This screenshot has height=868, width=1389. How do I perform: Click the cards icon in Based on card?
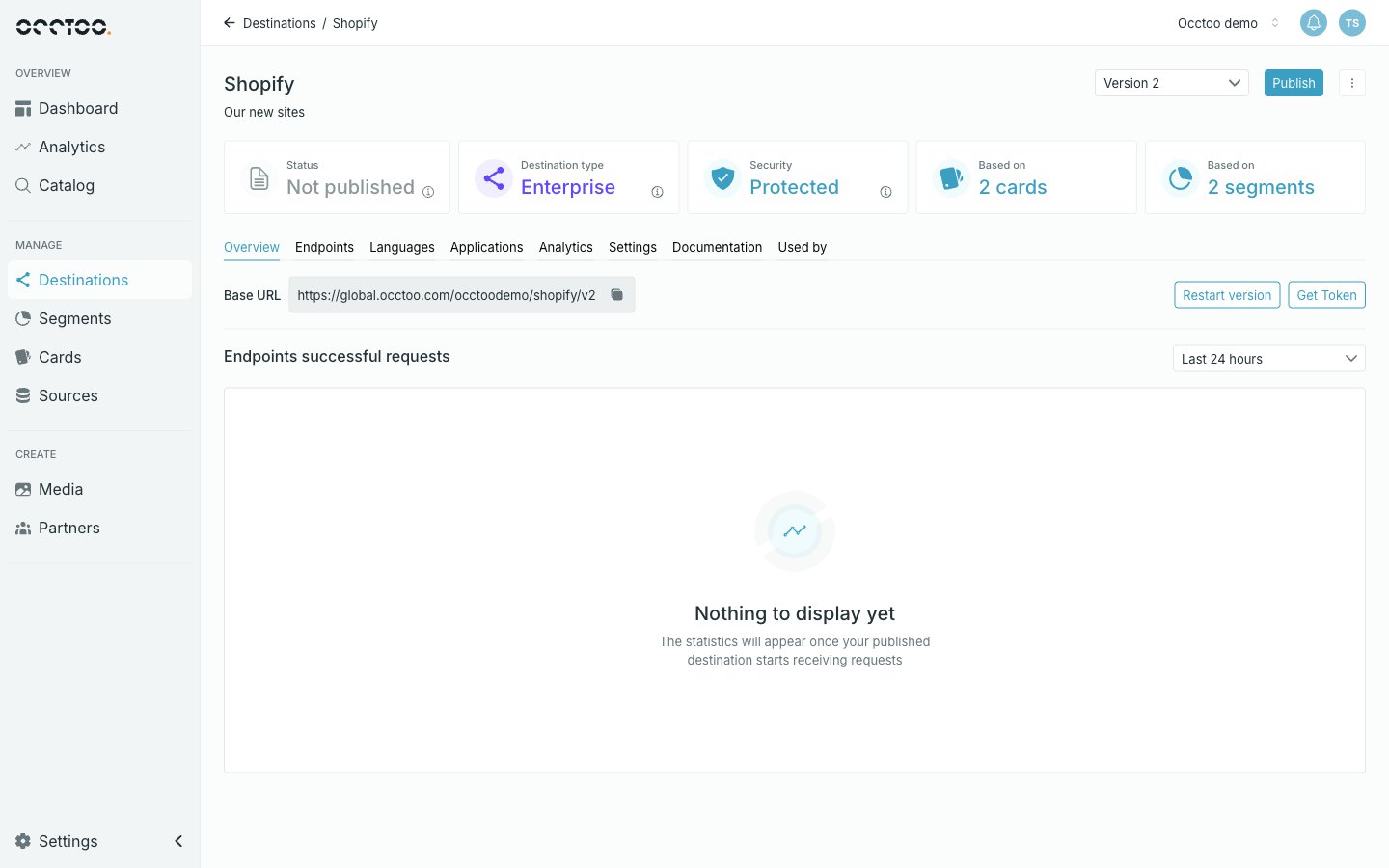tap(951, 178)
